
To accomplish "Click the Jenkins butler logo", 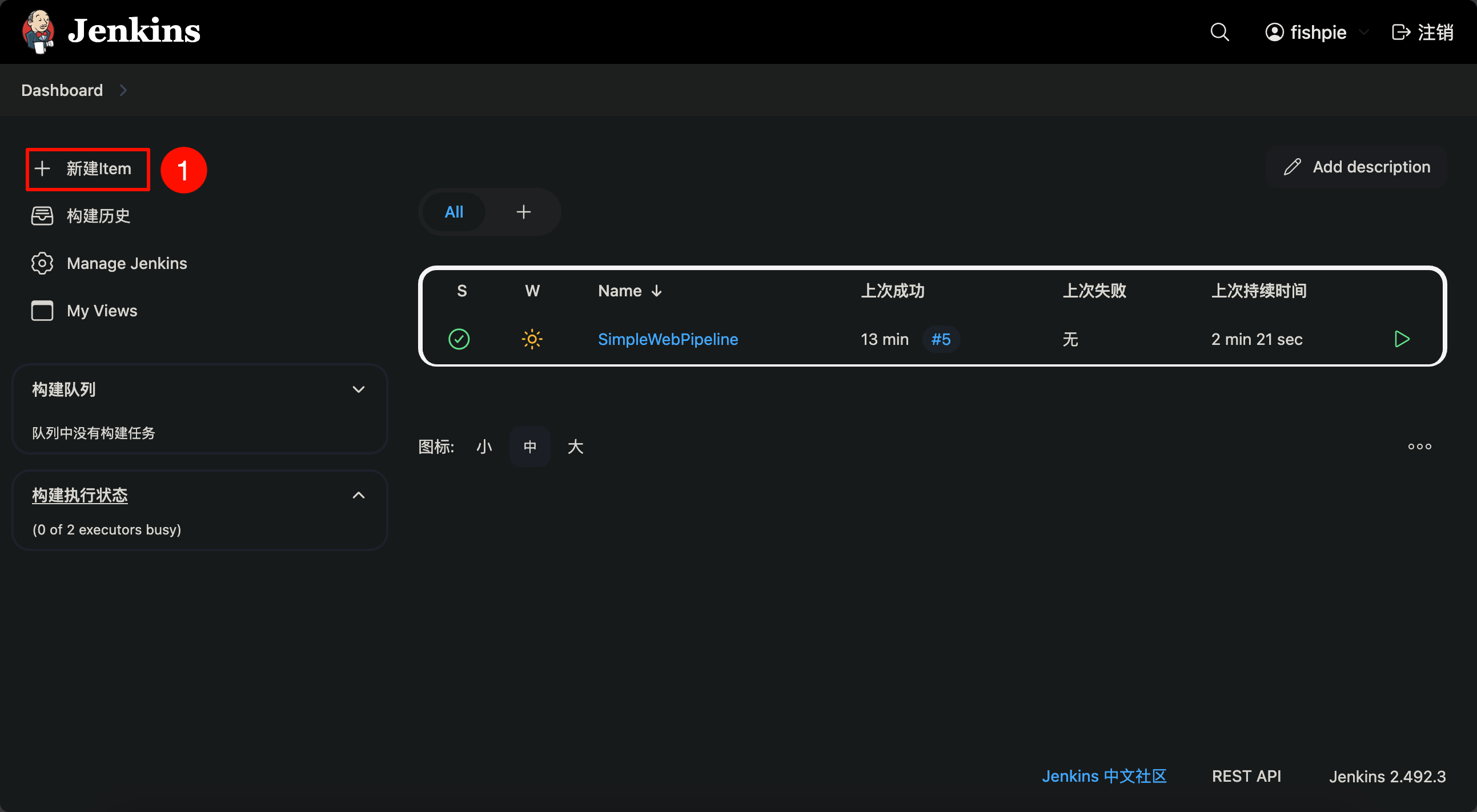I will [38, 31].
